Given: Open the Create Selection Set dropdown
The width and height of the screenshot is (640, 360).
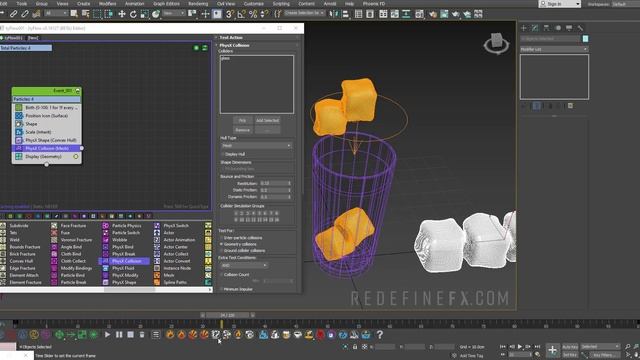Looking at the screenshot, I should point(304,13).
